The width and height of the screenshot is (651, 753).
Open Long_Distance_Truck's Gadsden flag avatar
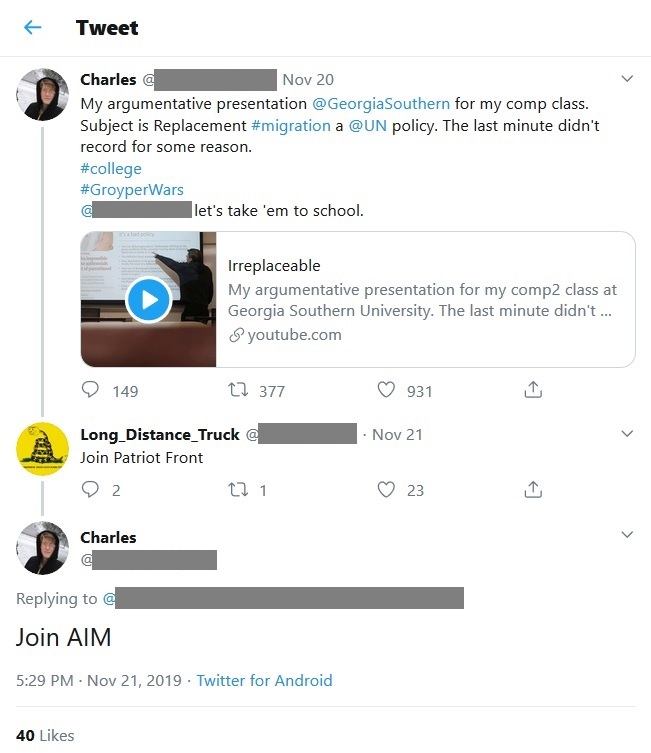[43, 449]
